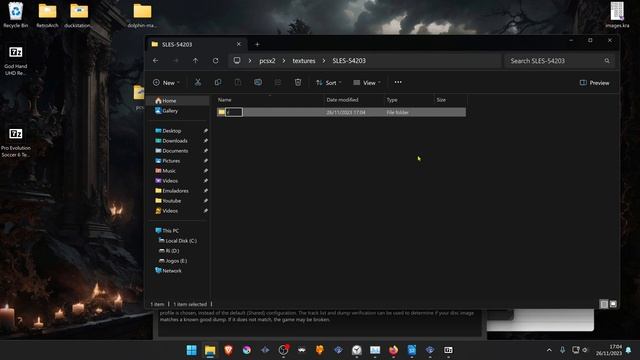Close the SLES-54203 tab
Screen dimensions: 640x360
(x=239, y=44)
